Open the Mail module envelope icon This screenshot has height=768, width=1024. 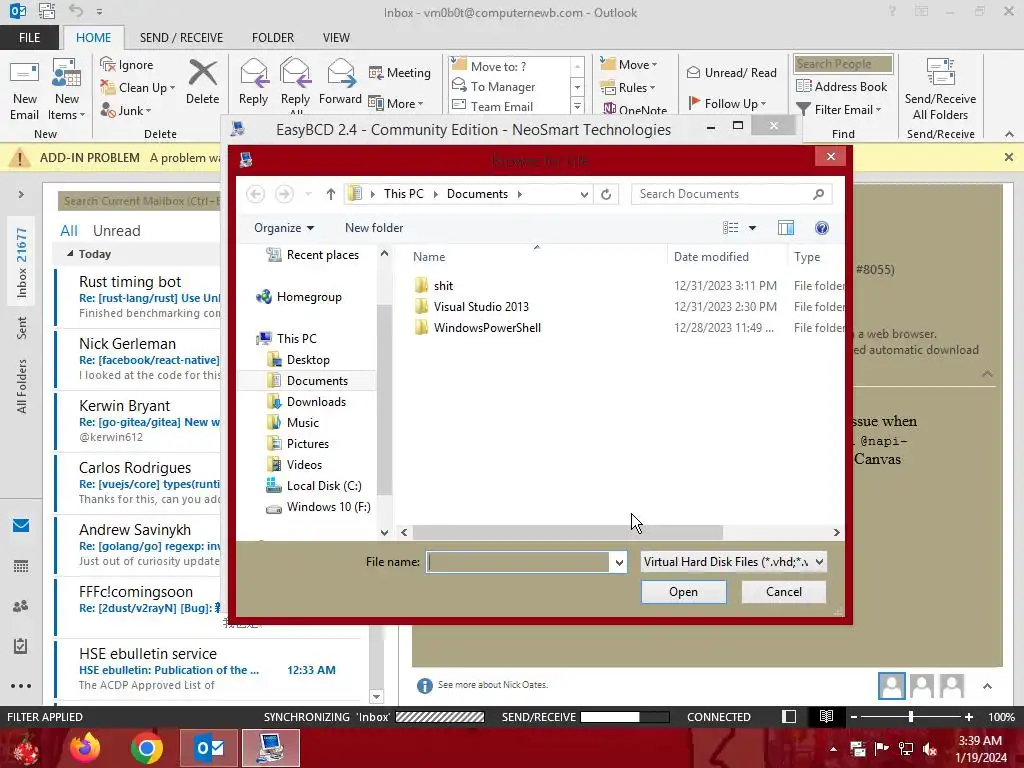[21, 525]
